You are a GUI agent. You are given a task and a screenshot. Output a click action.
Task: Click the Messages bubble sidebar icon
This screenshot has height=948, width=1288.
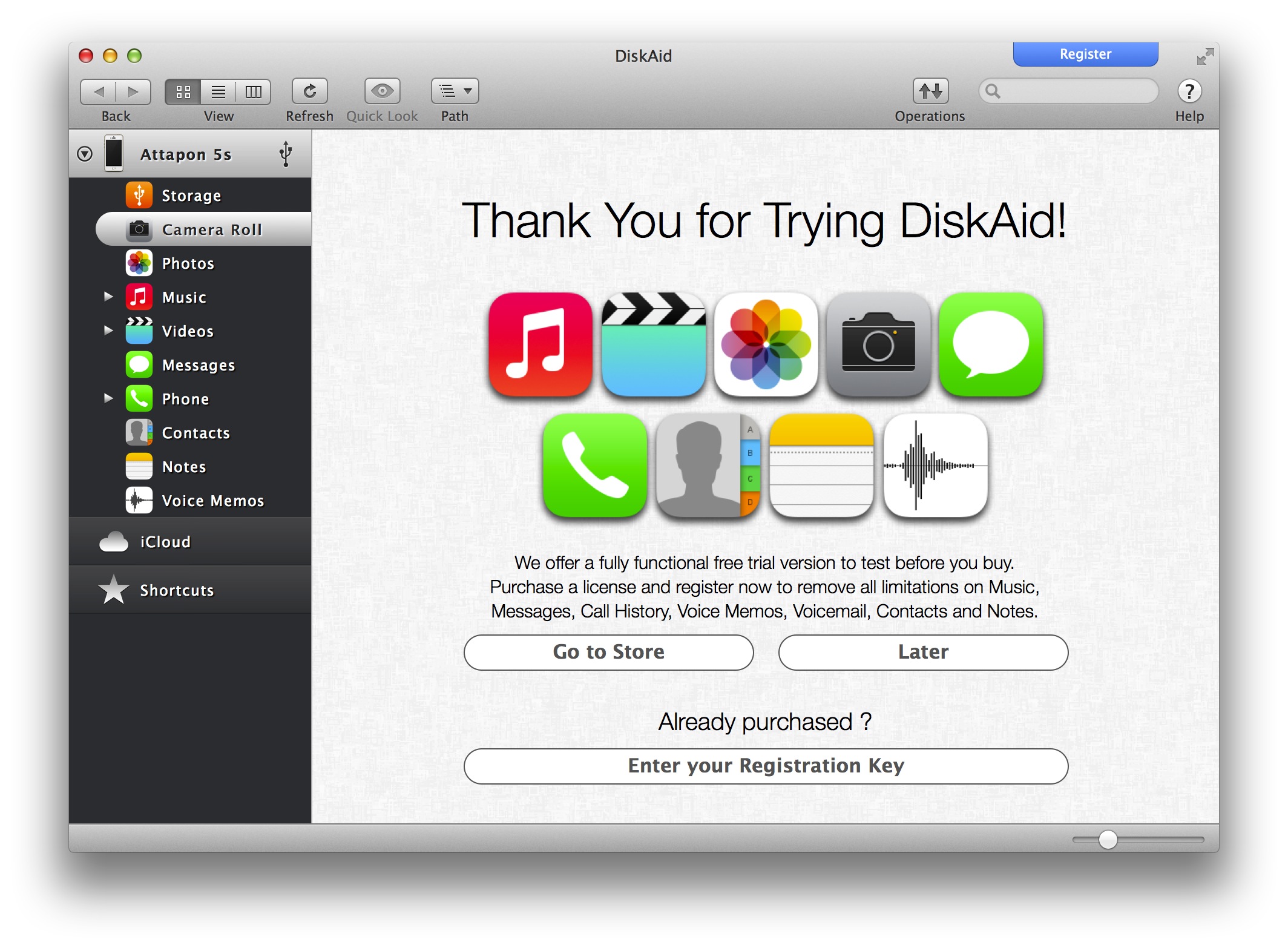point(139,364)
